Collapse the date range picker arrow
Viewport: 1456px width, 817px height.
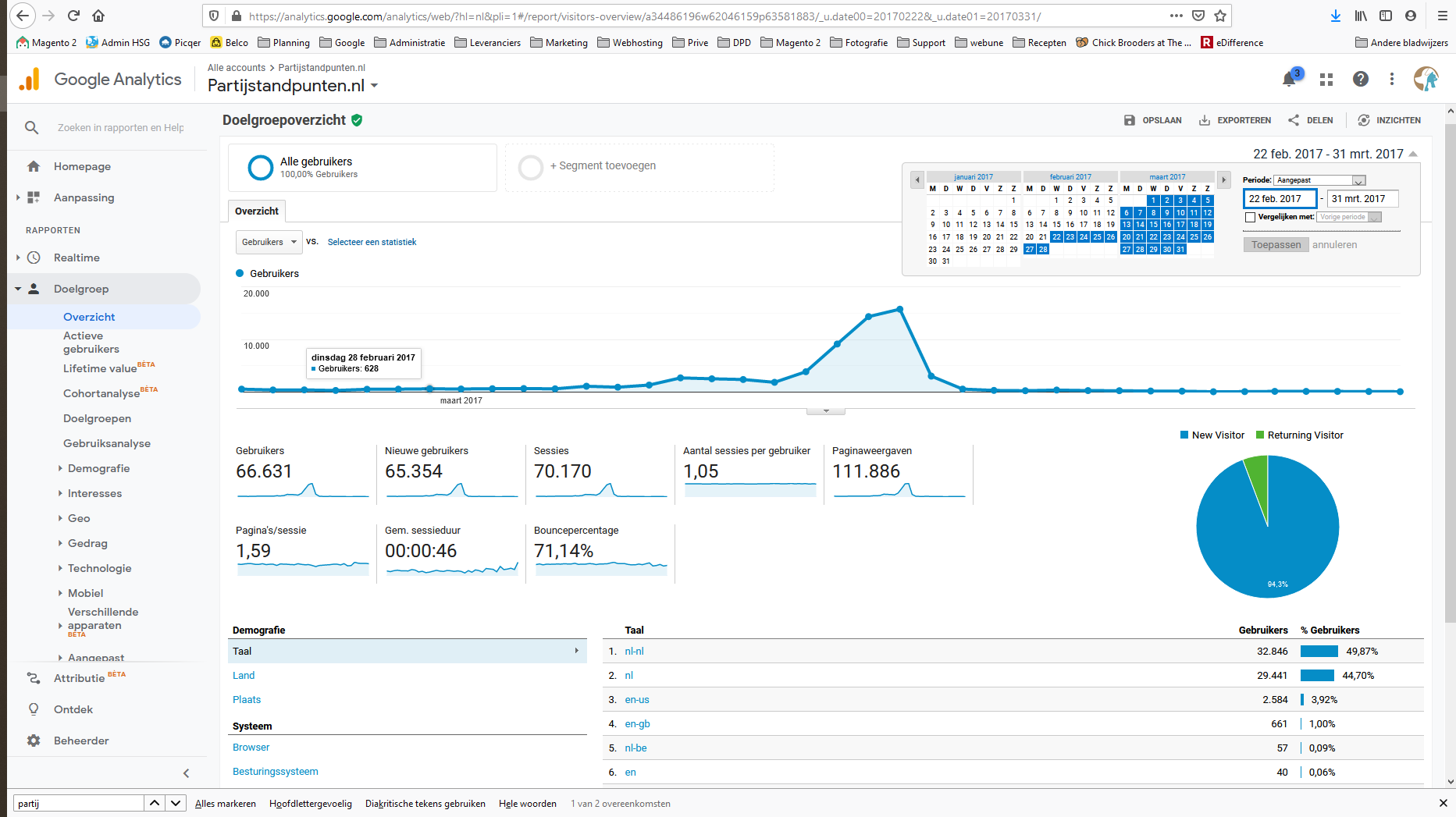click(x=1413, y=154)
